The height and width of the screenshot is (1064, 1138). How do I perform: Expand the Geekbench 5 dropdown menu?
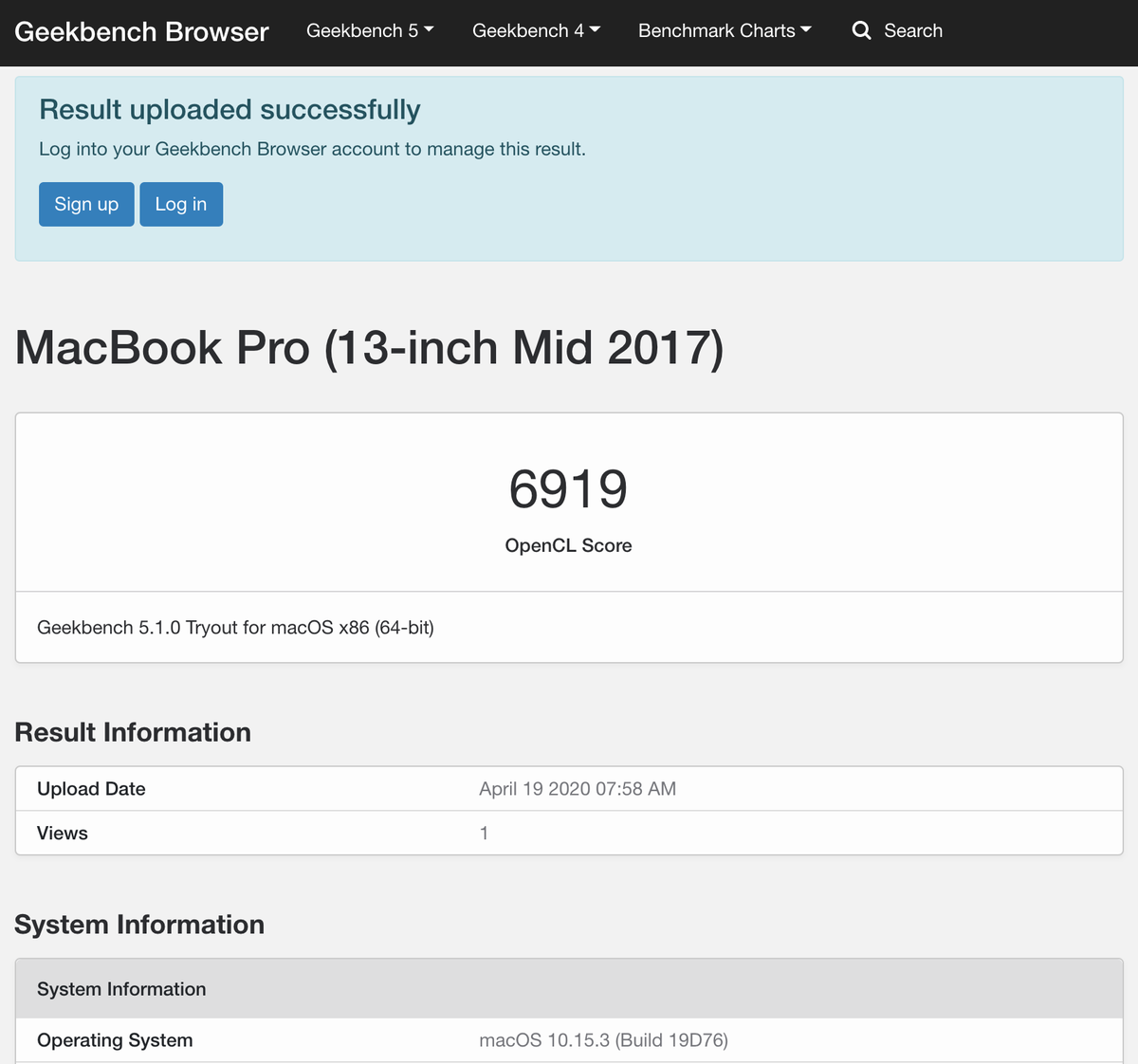pos(370,31)
